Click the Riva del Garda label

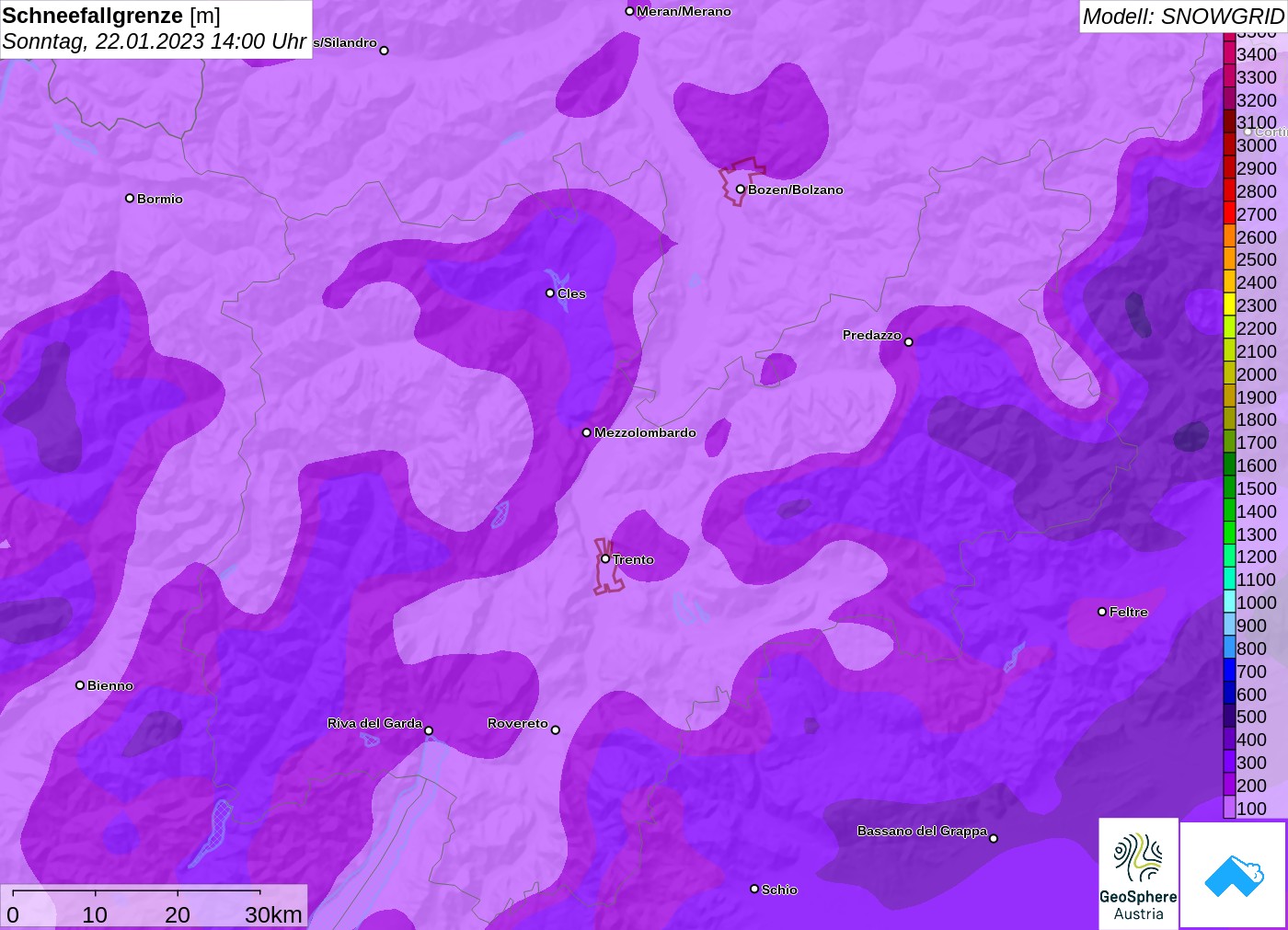pos(374,723)
